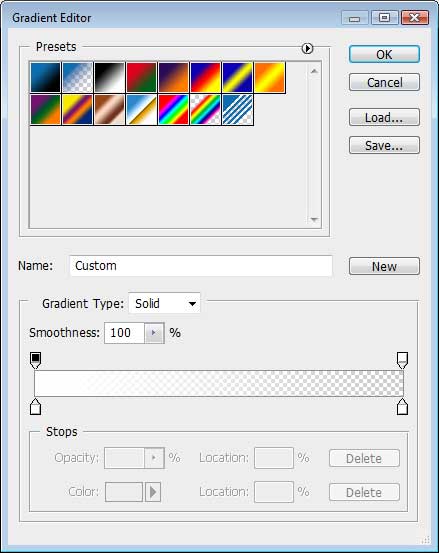439x553 pixels.
Task: Click OK to confirm the gradient
Action: click(384, 54)
